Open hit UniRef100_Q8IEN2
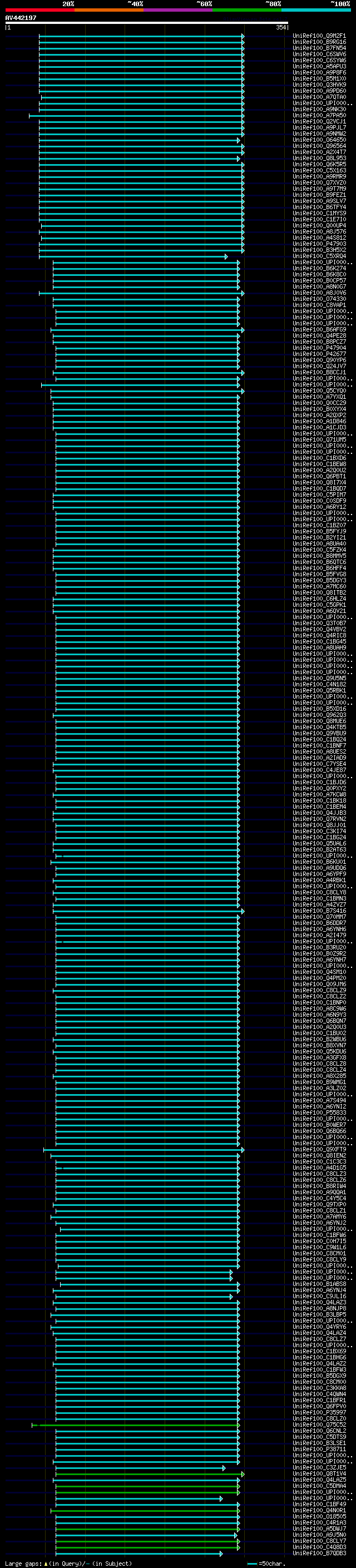The image size is (356, 1568). [x=319, y=1155]
